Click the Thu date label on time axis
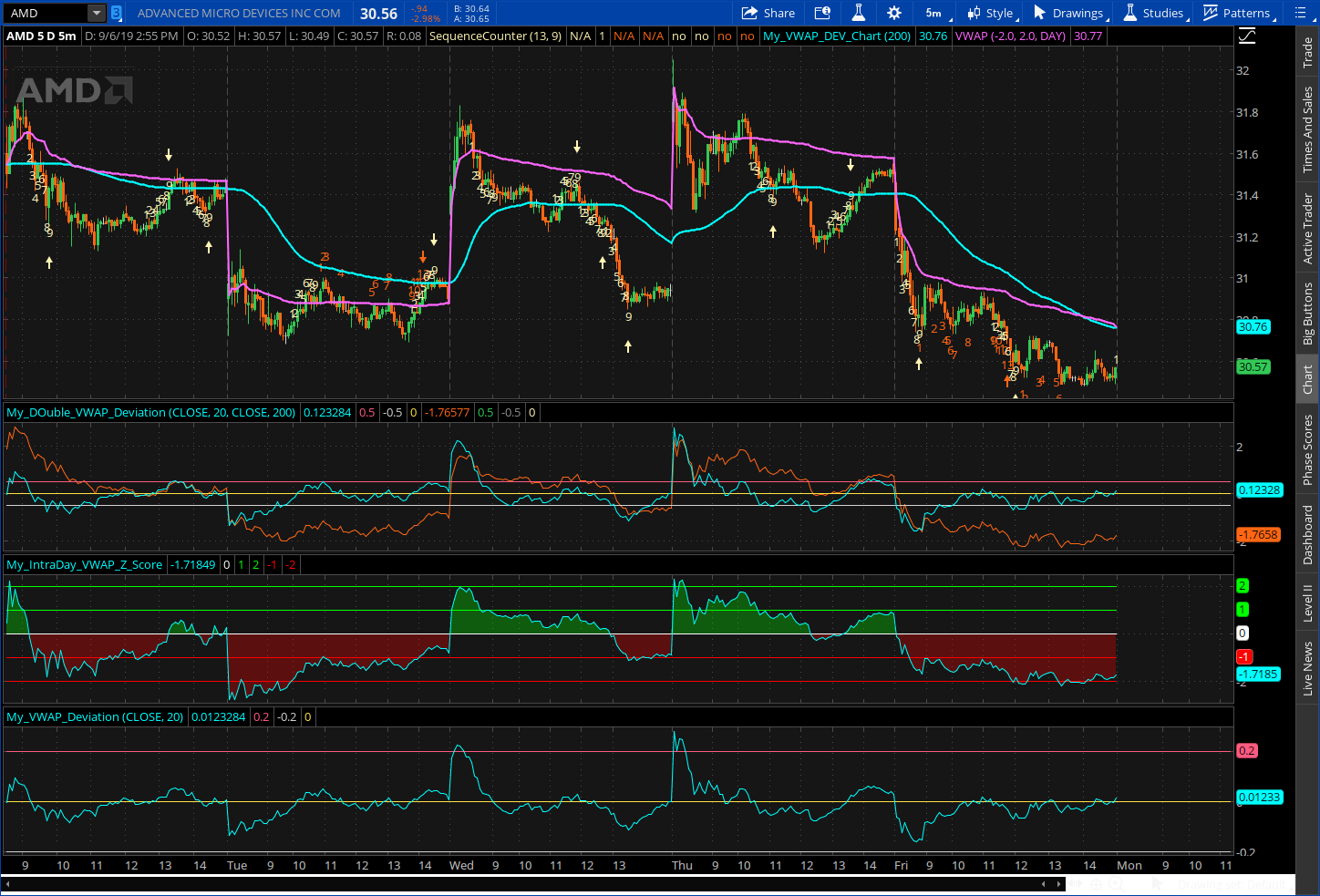 click(x=682, y=866)
